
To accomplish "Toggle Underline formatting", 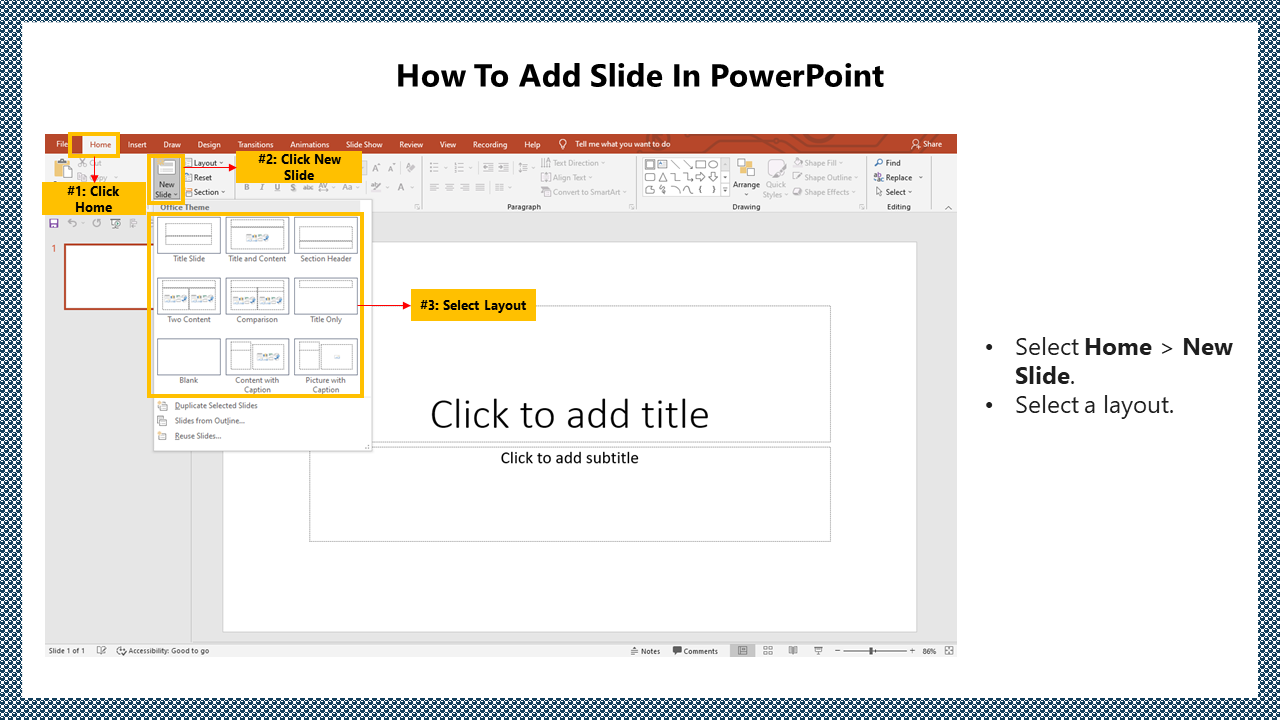I will click(x=277, y=187).
